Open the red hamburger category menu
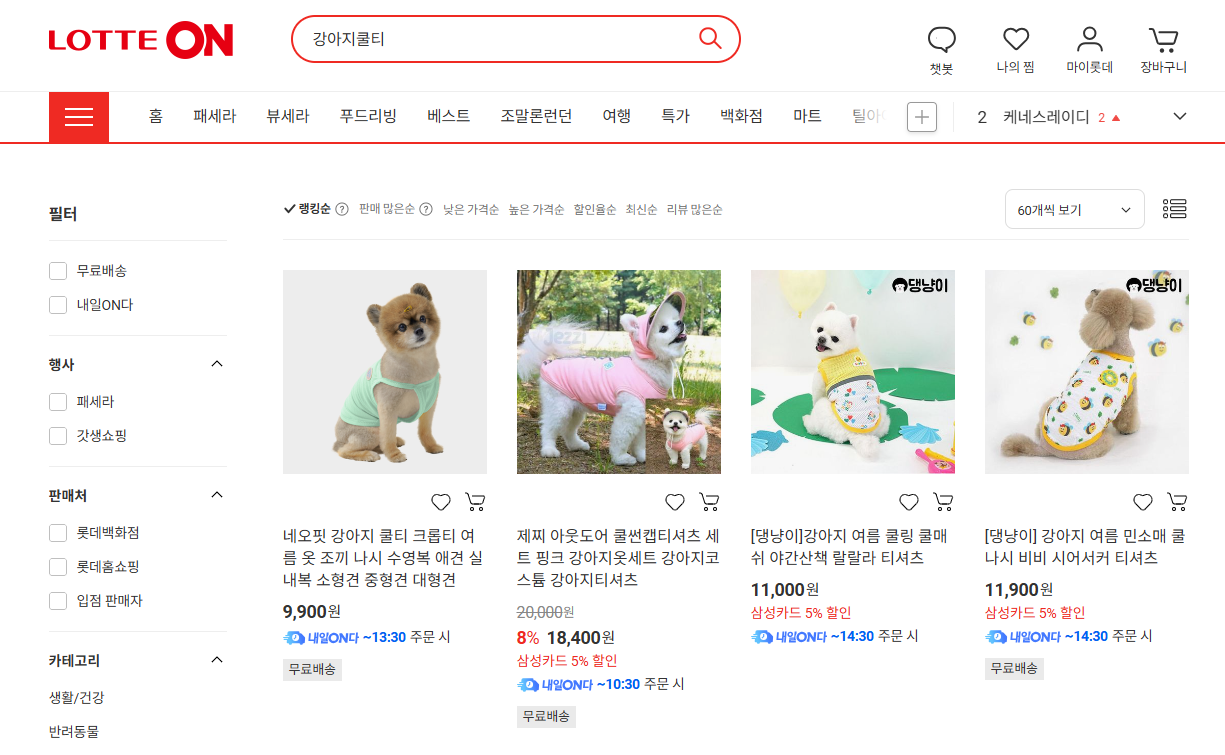Viewport: 1225px width, 755px height. (79, 116)
